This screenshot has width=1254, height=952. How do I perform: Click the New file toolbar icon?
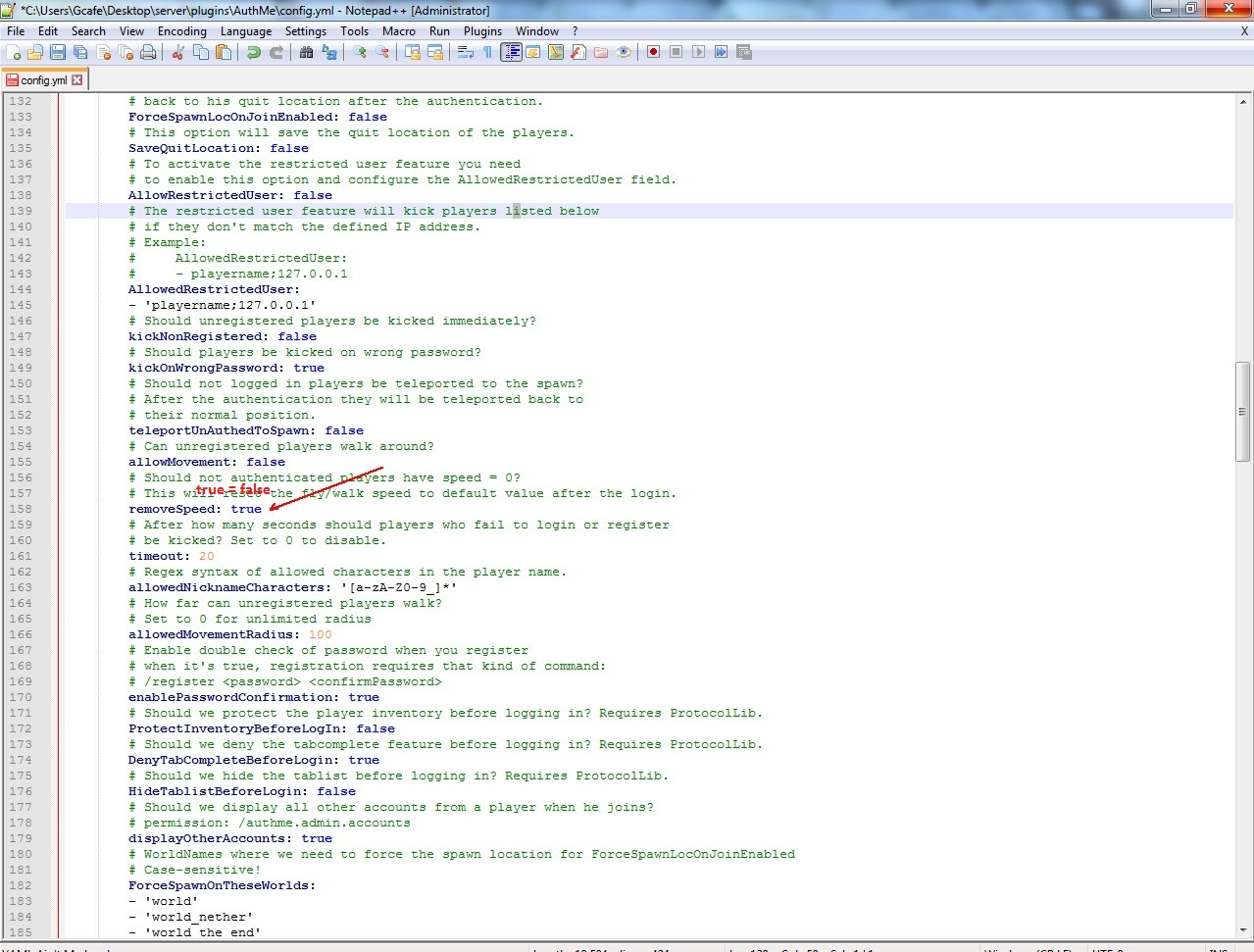[14, 52]
